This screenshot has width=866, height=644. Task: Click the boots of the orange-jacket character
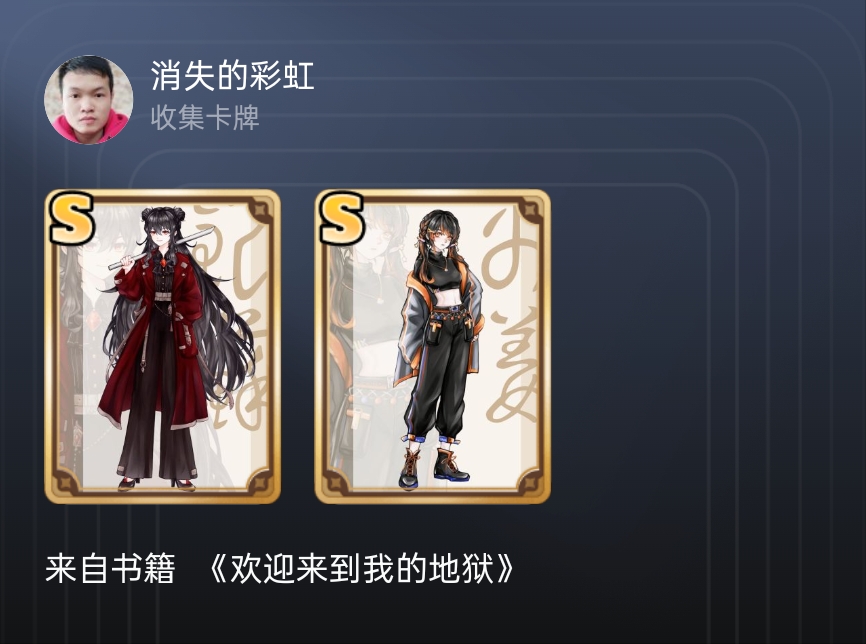click(x=434, y=469)
